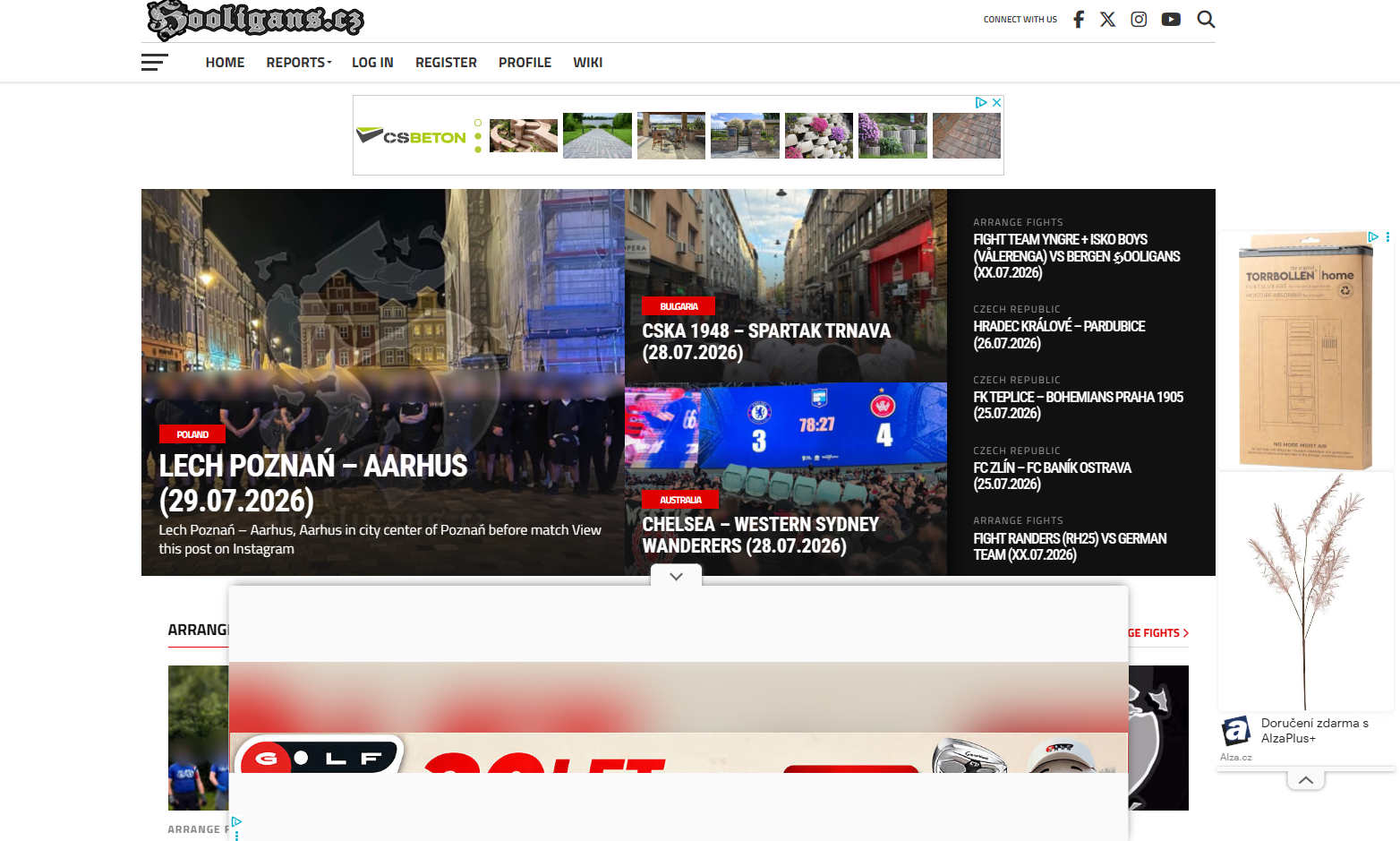Open the Log In page
This screenshot has width=1400, height=841.
(372, 63)
